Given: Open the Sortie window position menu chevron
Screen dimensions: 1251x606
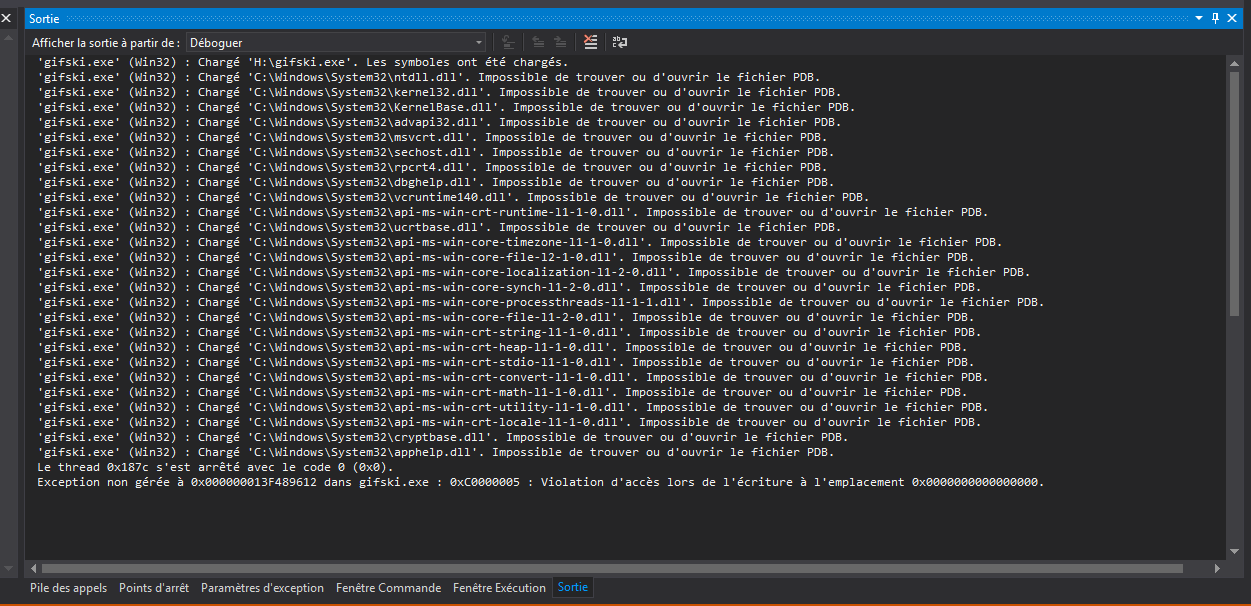Looking at the screenshot, I should pos(1198,18).
